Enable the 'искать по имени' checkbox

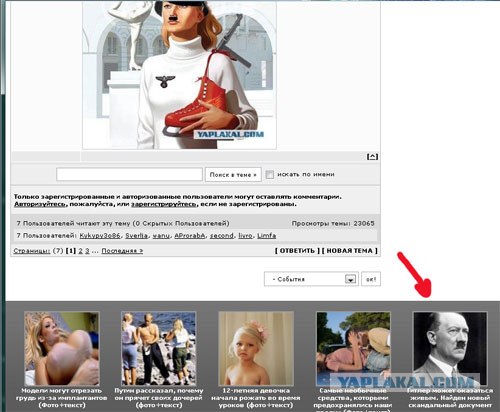coord(270,174)
